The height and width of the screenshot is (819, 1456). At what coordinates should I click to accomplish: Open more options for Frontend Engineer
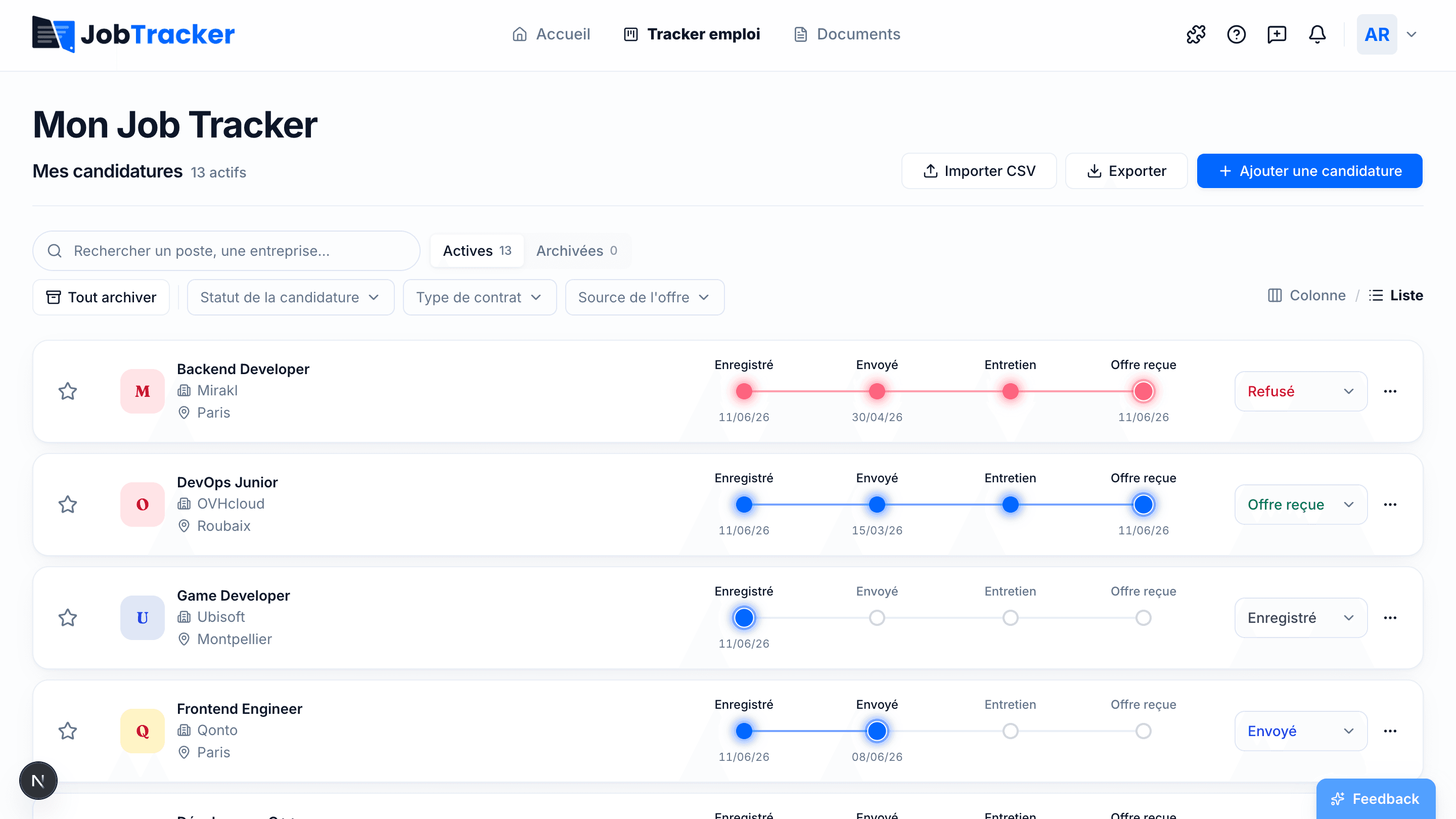pos(1390,731)
